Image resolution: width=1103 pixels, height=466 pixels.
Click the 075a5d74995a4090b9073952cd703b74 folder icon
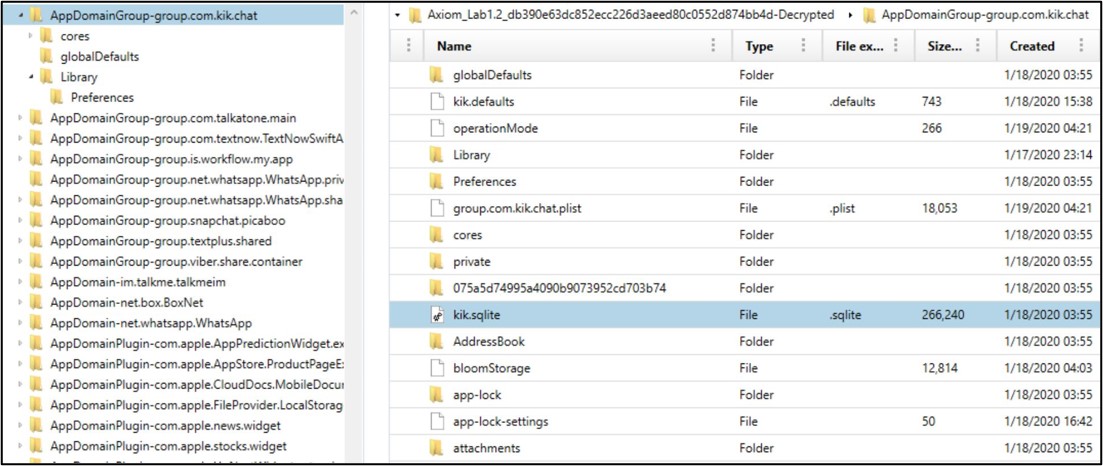pyautogui.click(x=437, y=289)
